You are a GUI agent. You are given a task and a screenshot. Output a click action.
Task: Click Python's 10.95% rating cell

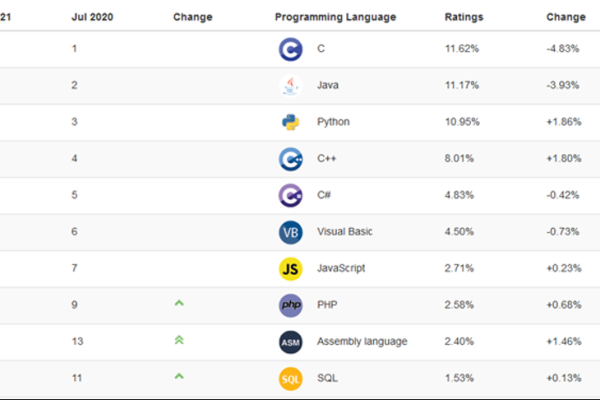[x=461, y=122]
